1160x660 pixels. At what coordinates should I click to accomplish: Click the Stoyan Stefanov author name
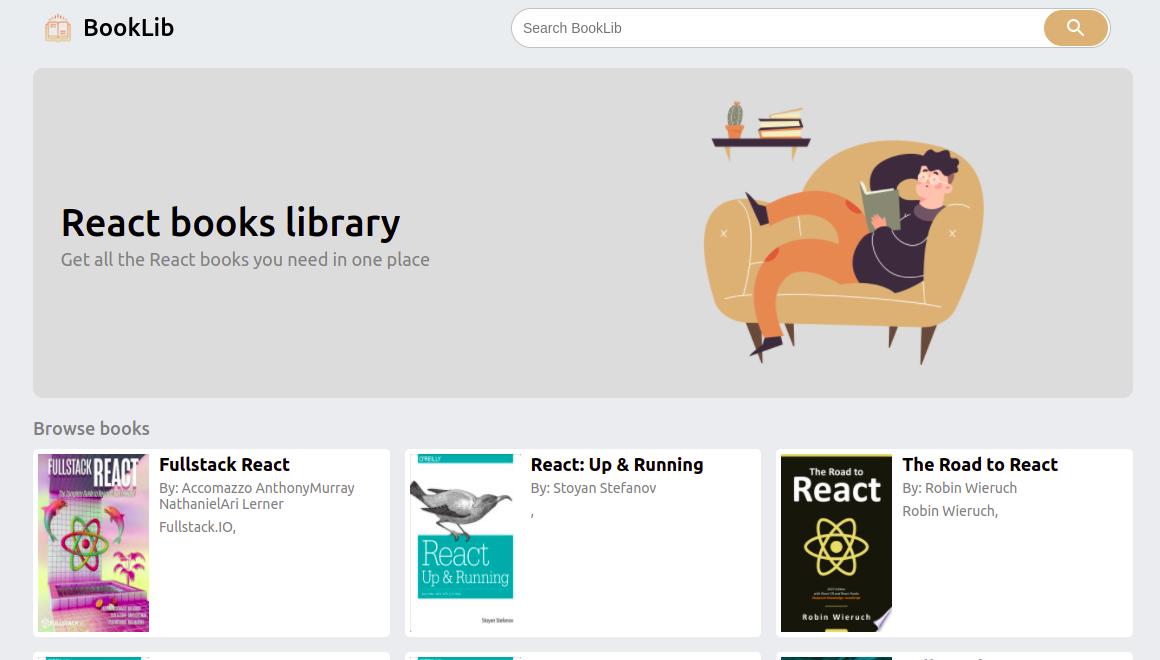(x=604, y=488)
